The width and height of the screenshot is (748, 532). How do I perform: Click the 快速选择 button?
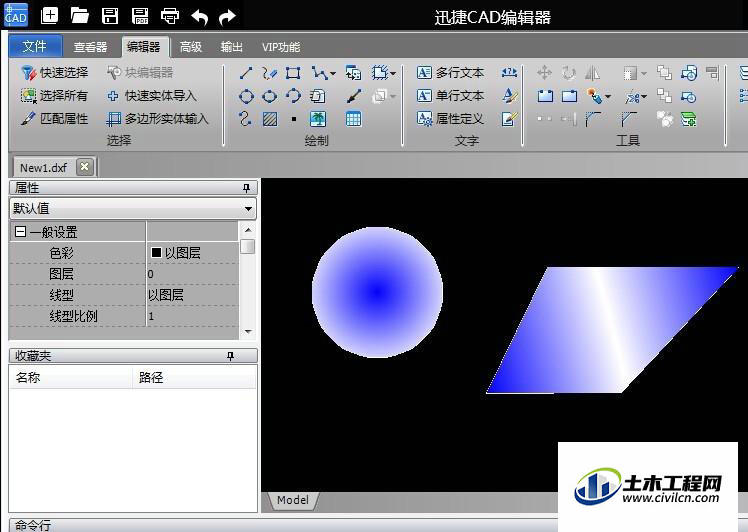(55, 73)
